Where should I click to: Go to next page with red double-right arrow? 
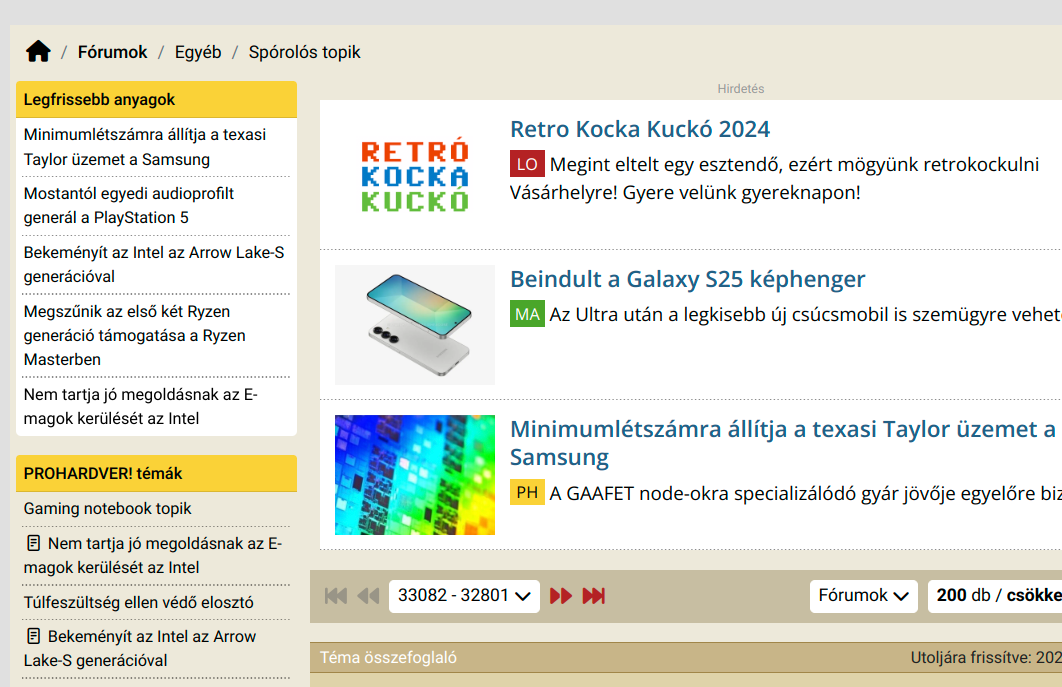(561, 596)
